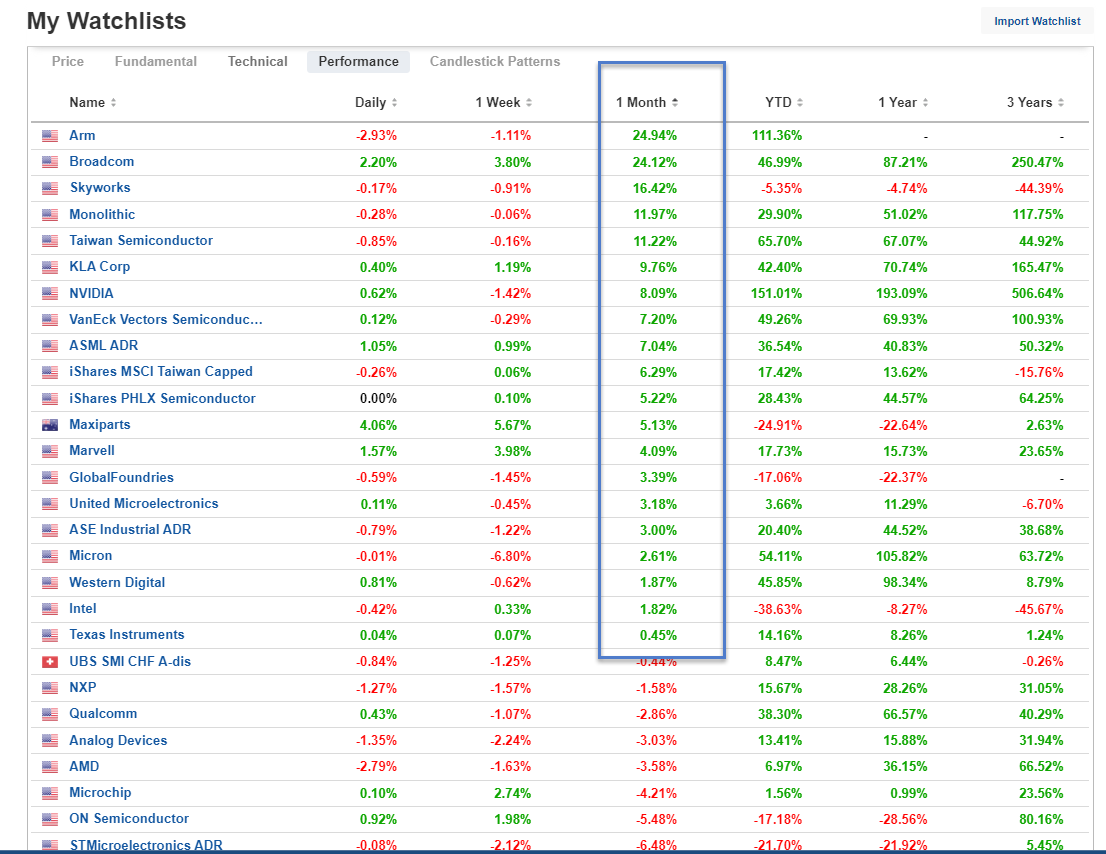This screenshot has height=854, width=1106.
Task: Click the US flag beside Skyworks
Action: tap(49, 188)
